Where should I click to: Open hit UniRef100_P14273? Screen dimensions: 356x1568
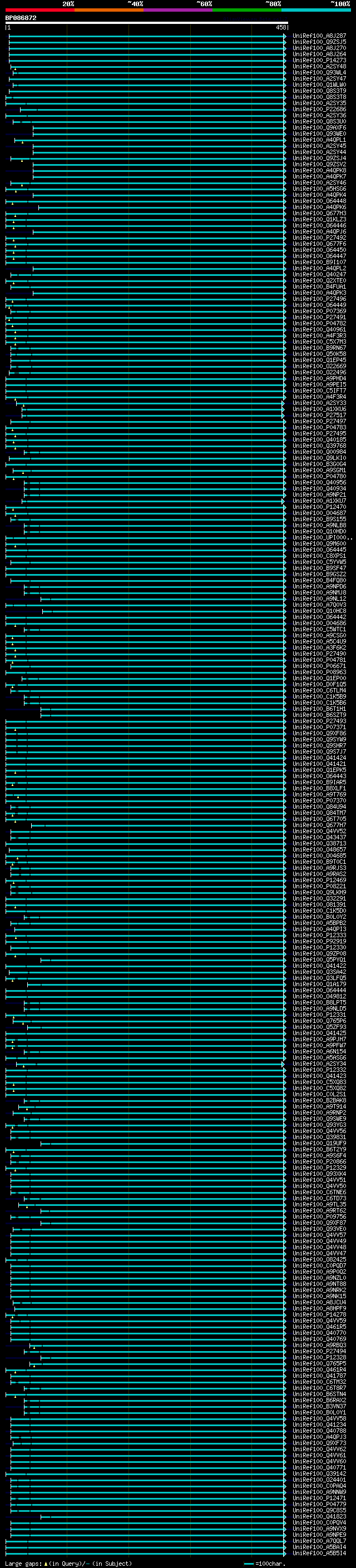pos(319,60)
